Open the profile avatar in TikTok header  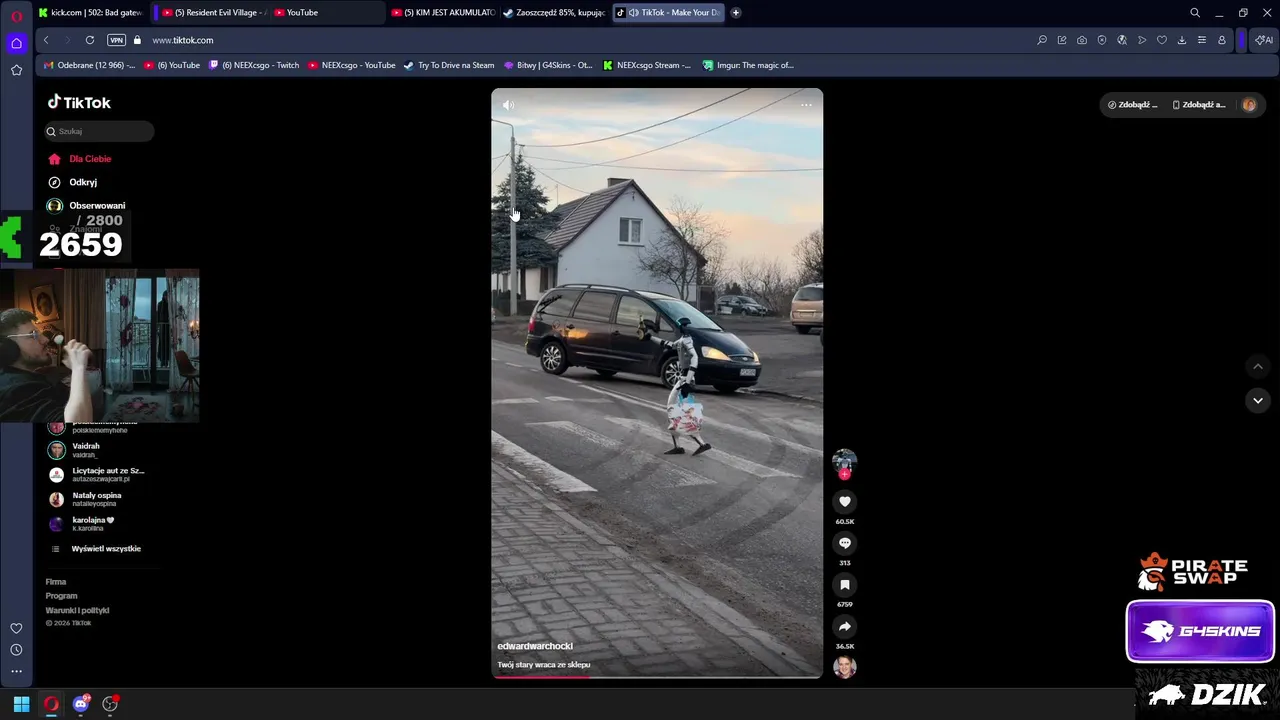click(x=1249, y=105)
